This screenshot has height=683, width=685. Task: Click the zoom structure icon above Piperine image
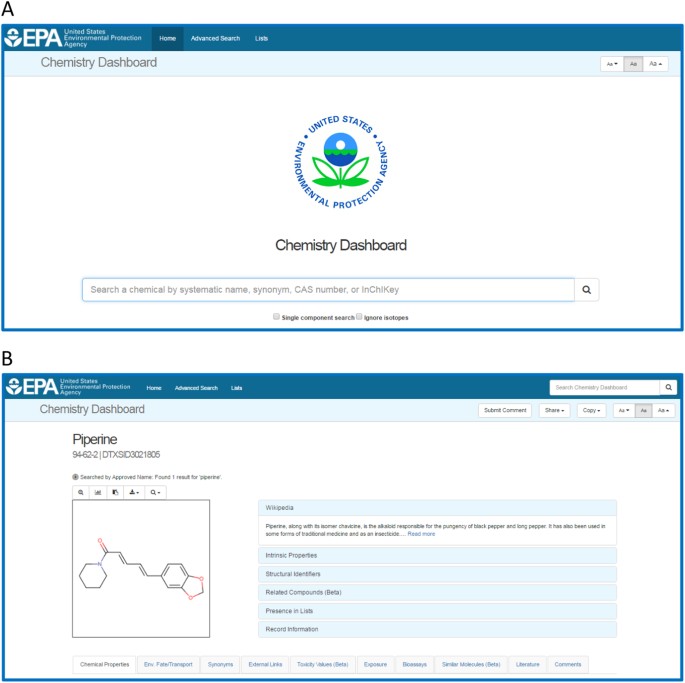(x=81, y=492)
